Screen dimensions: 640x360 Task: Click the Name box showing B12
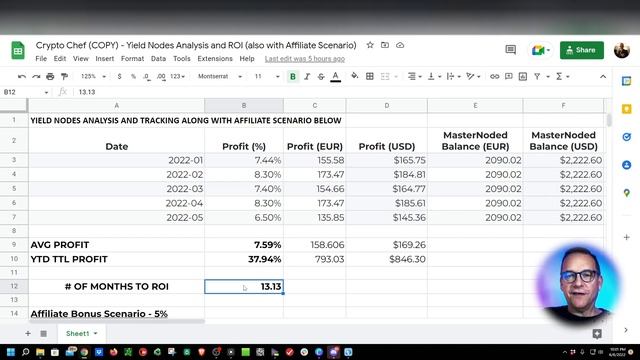[25, 92]
